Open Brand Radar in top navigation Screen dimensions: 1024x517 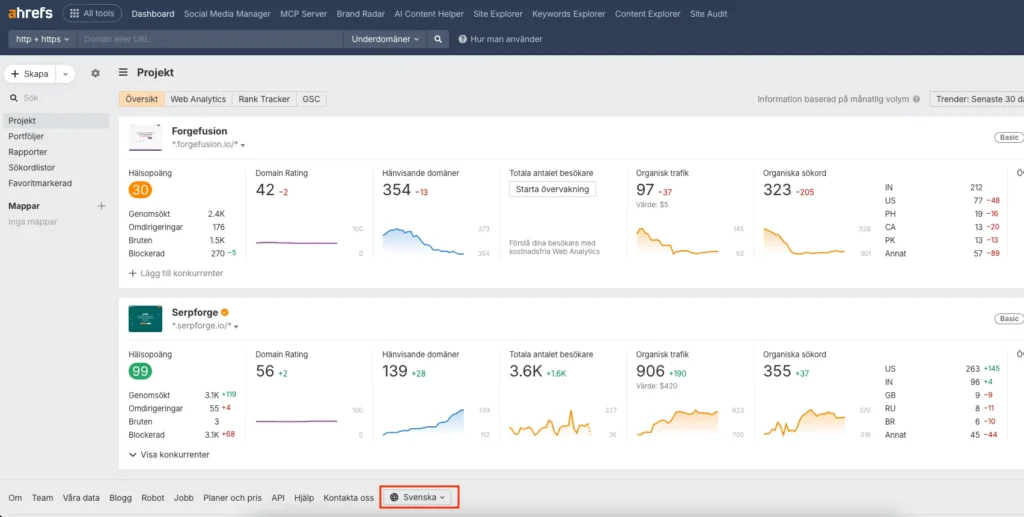click(x=360, y=14)
